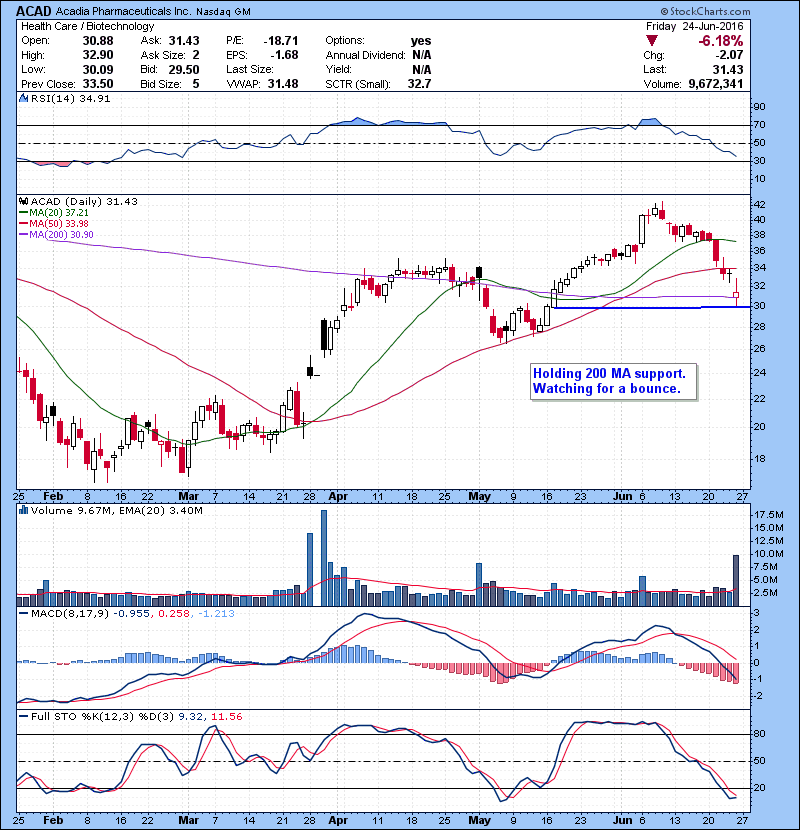
Task: Click the candlestick legend icon beside ACAD (Daily)
Action: click(x=23, y=201)
